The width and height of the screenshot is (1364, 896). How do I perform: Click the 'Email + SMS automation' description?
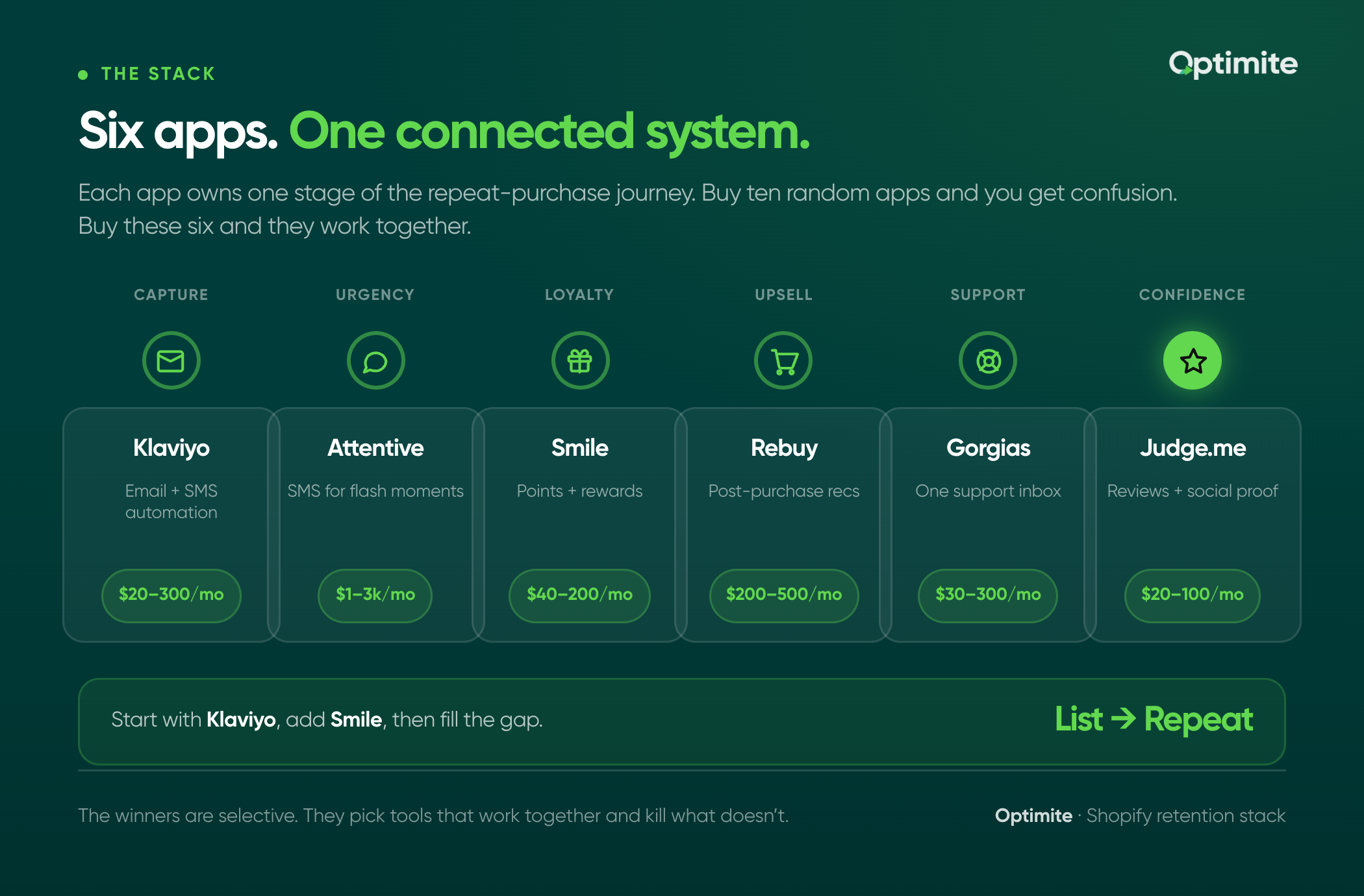point(171,501)
